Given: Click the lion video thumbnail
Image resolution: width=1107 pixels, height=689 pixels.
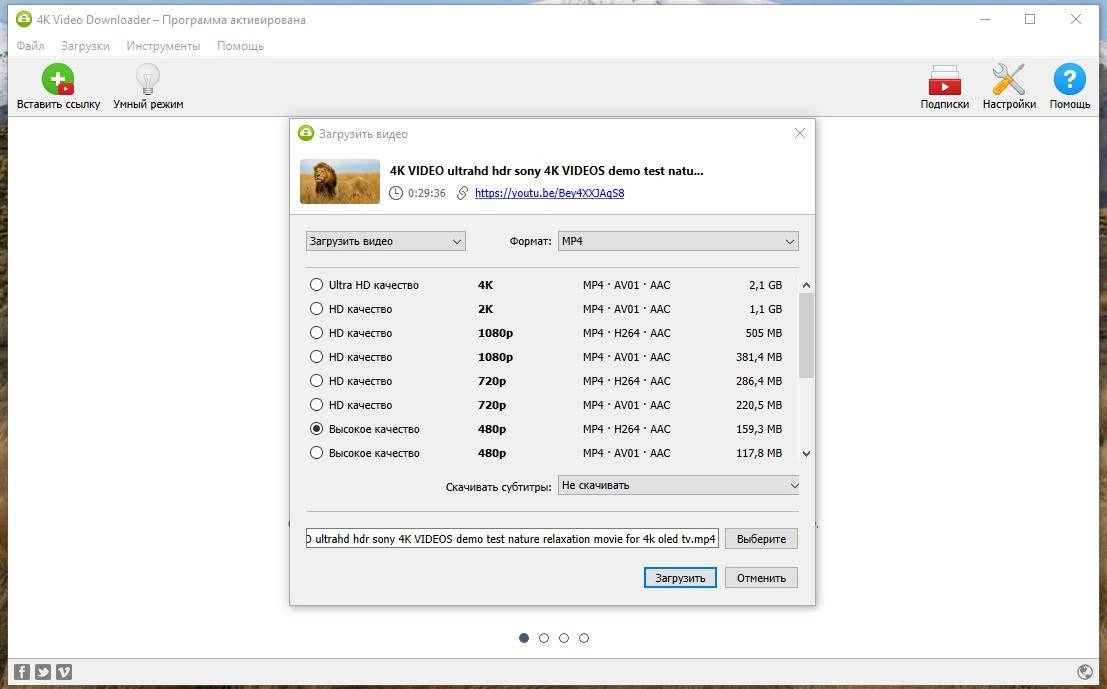Looking at the screenshot, I should [x=340, y=181].
